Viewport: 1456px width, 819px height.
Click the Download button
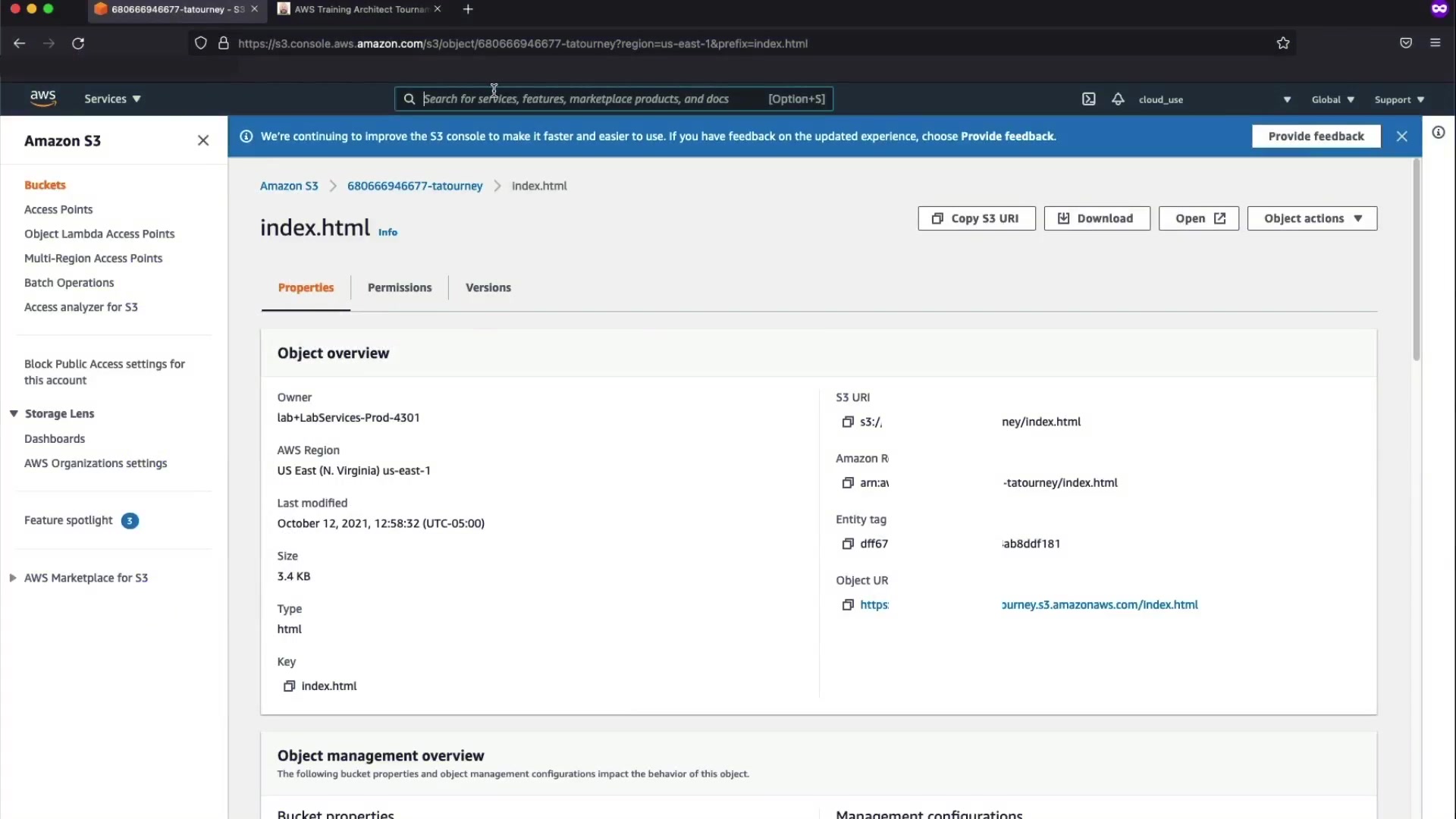click(1097, 218)
